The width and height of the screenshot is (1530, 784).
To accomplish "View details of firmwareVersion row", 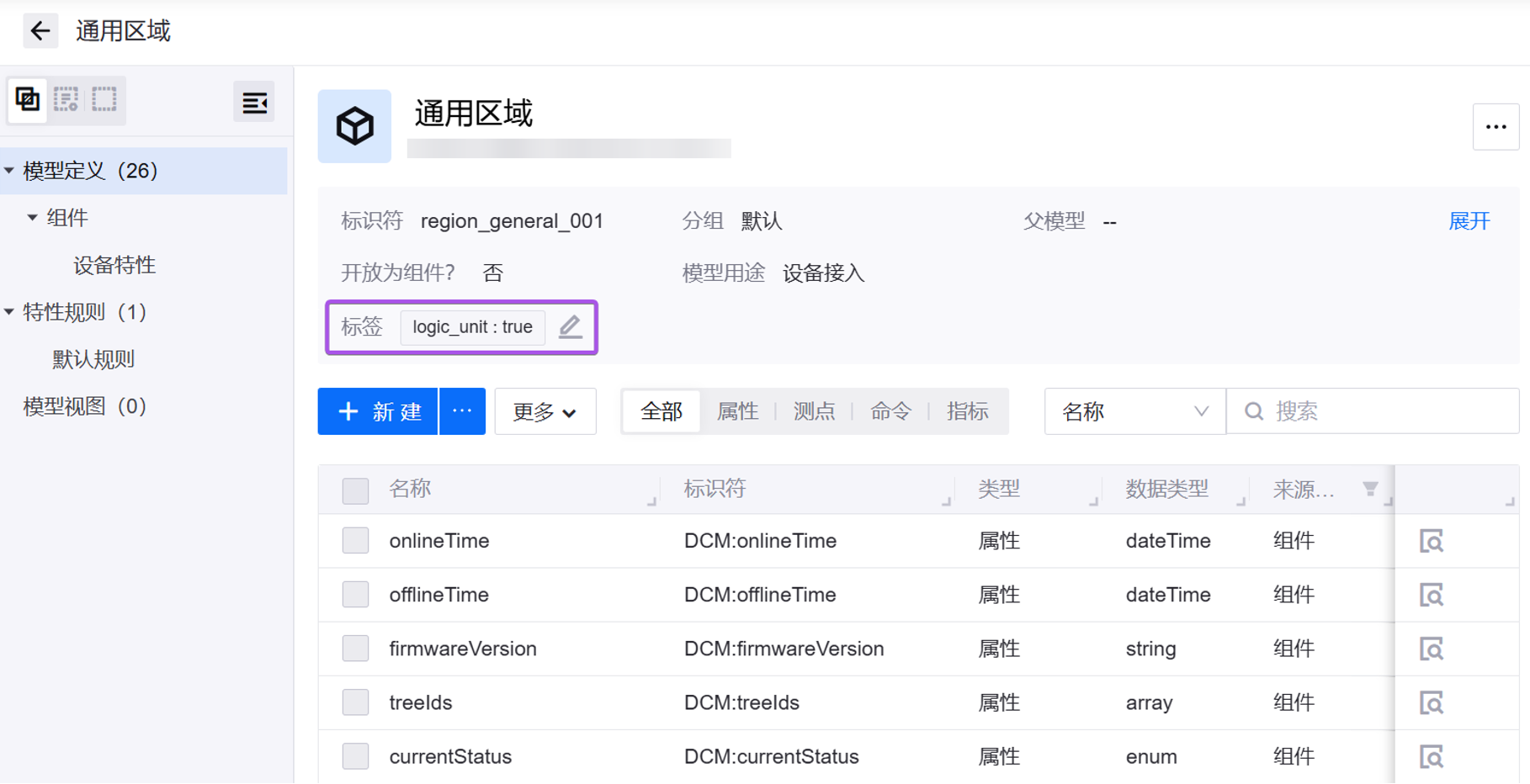I will pos(1431,649).
